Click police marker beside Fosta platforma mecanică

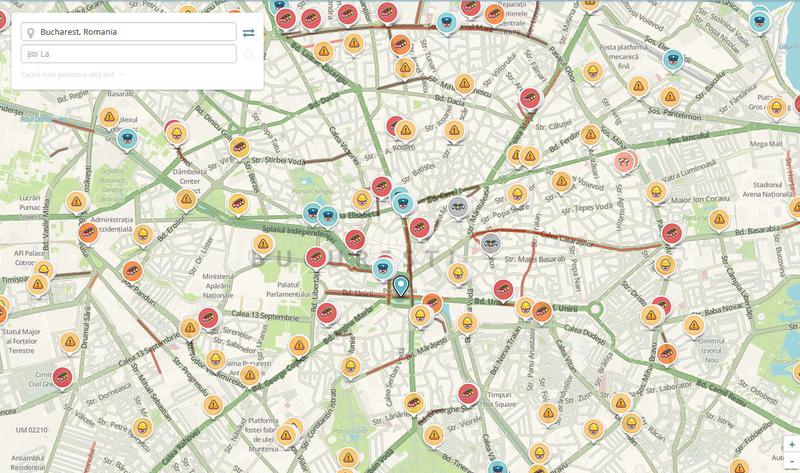click(673, 59)
